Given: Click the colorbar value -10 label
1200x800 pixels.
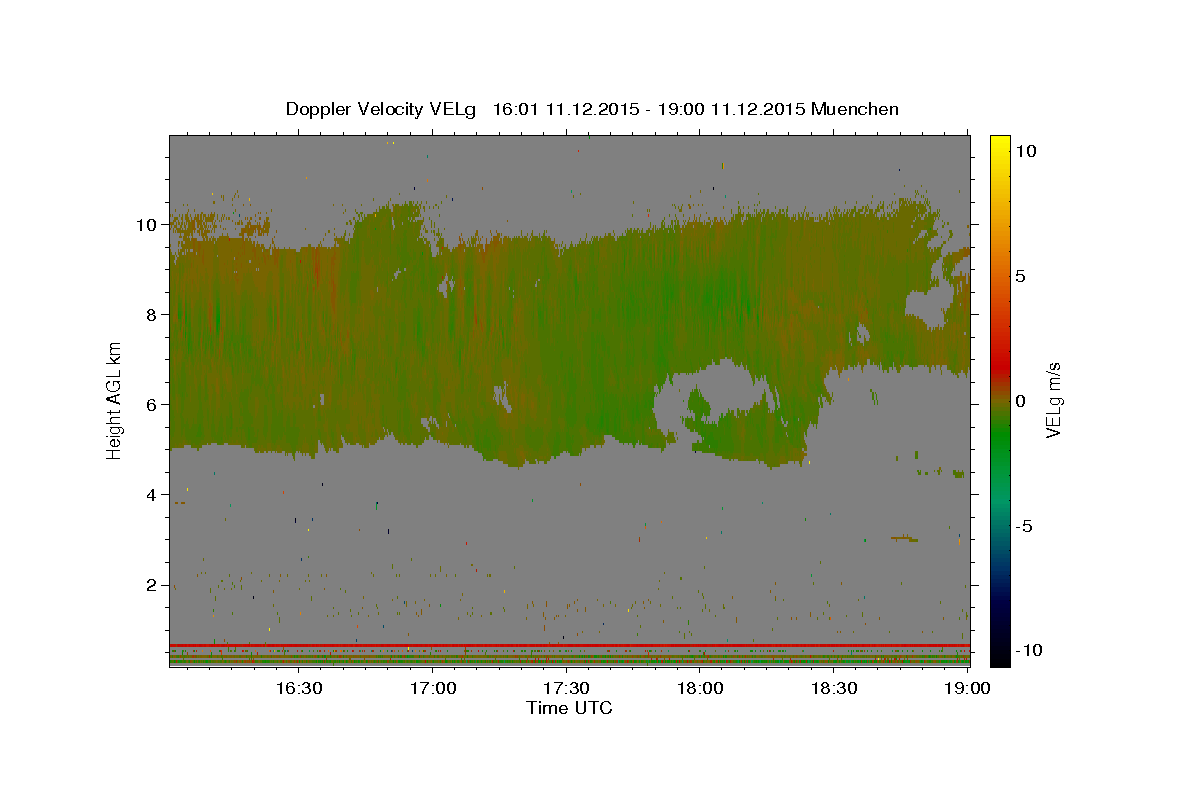Looking at the screenshot, I should click(1028, 651).
